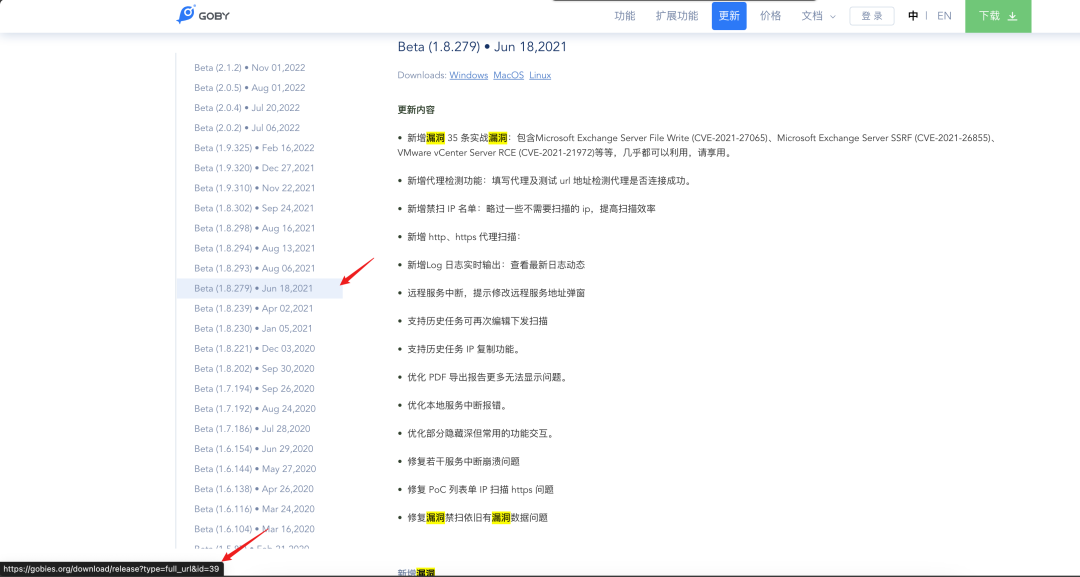Select Beta (1.8.221) Dec 03,2020 release
The image size is (1080, 577).
[254, 348]
